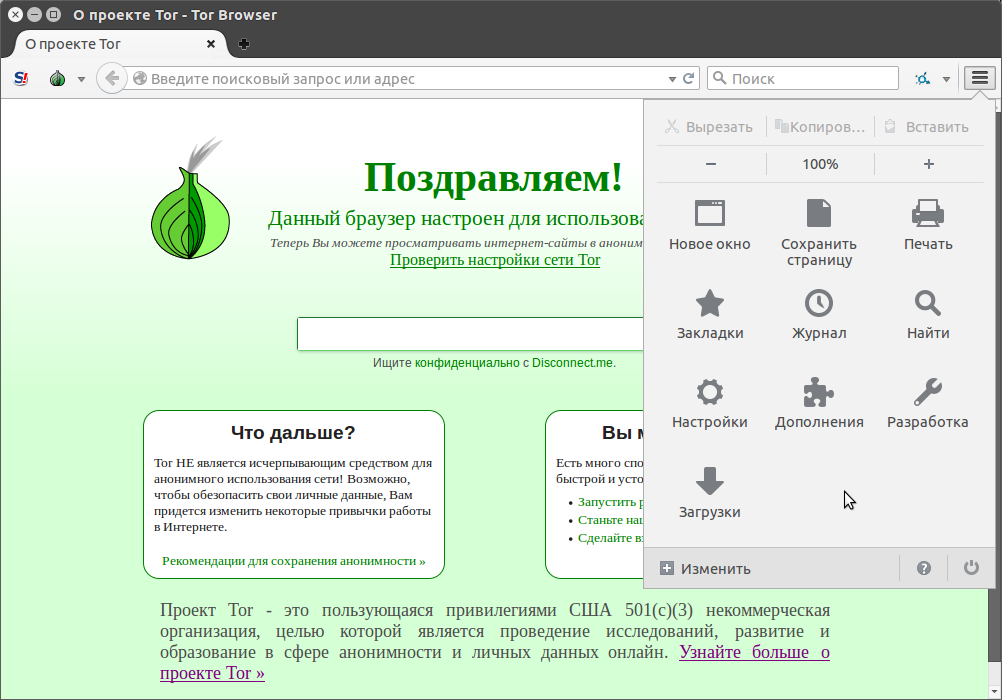This screenshot has height=700, width=1002.
Task: Reload the page with refresh icon
Action: [688, 79]
